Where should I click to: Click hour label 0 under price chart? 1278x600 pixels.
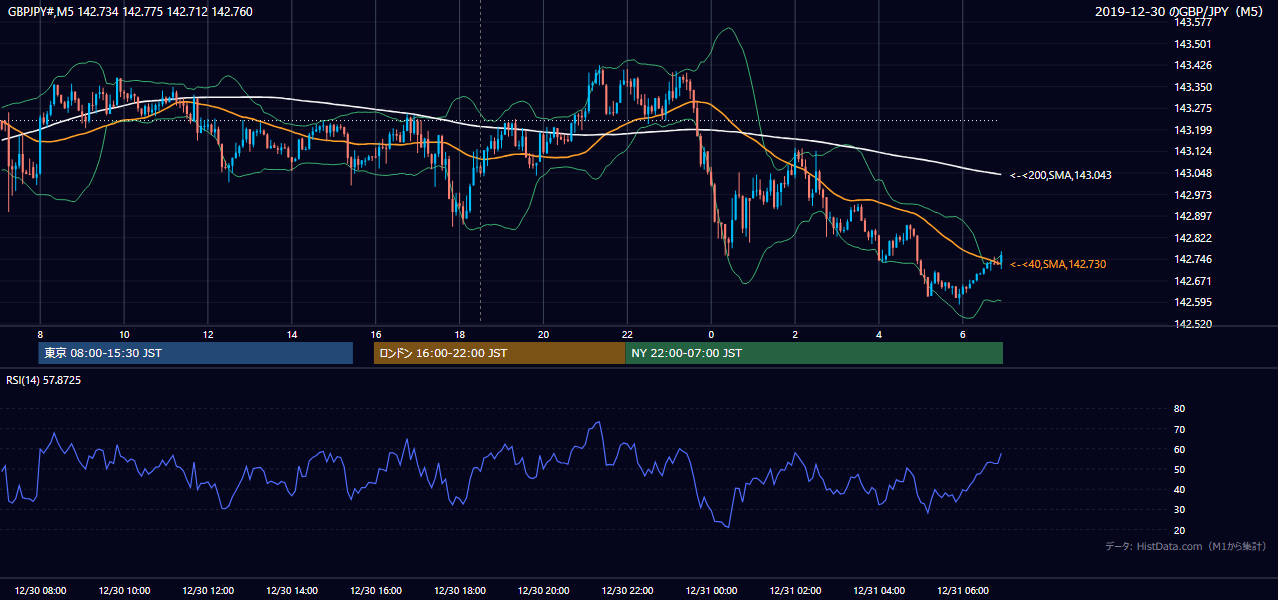click(711, 334)
